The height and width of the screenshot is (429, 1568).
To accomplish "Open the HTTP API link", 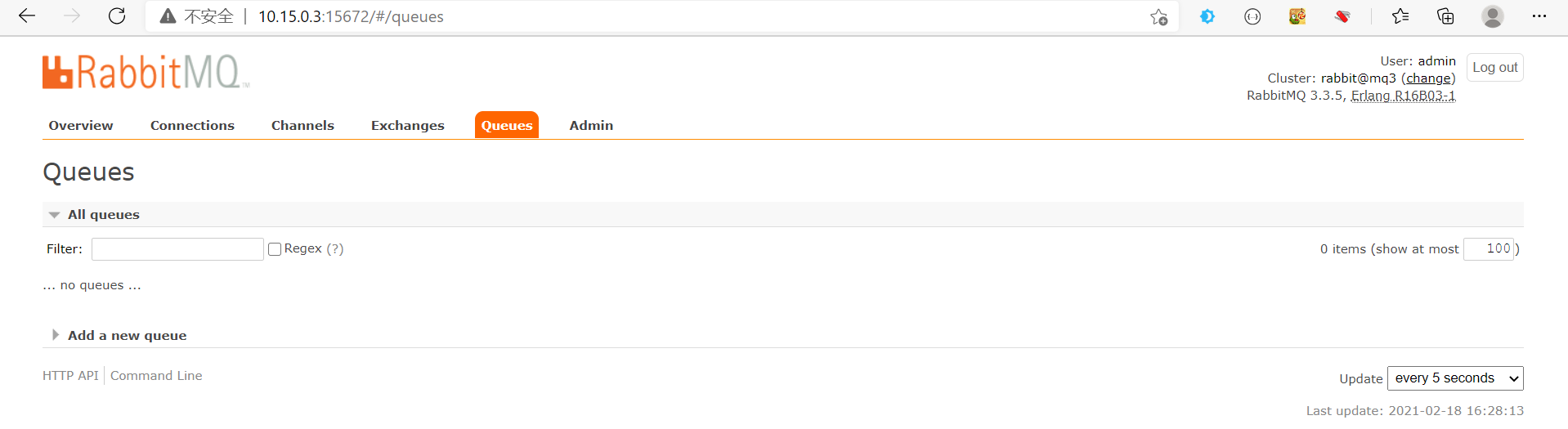I will 70,376.
